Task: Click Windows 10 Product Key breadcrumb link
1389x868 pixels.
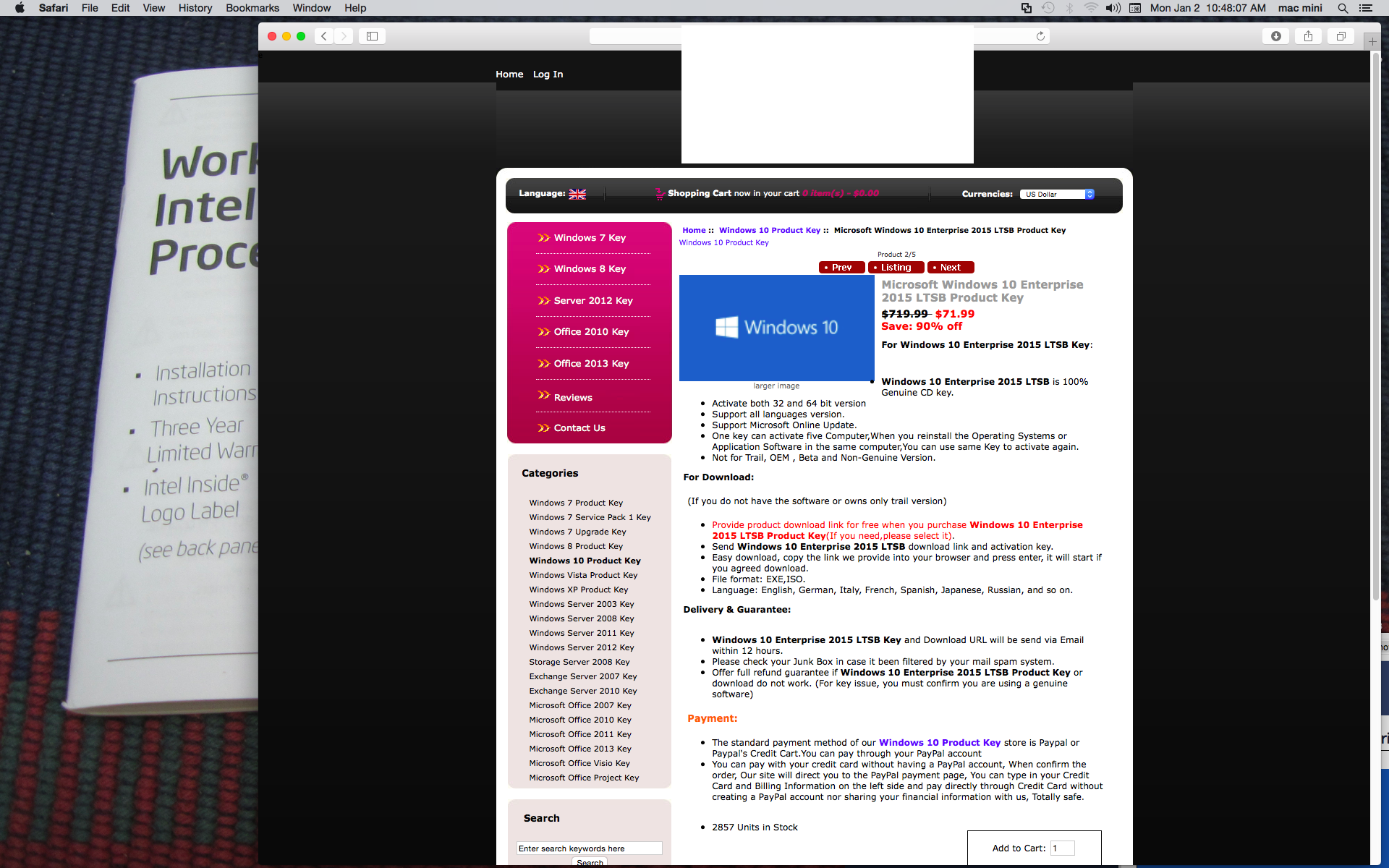Action: 770,230
